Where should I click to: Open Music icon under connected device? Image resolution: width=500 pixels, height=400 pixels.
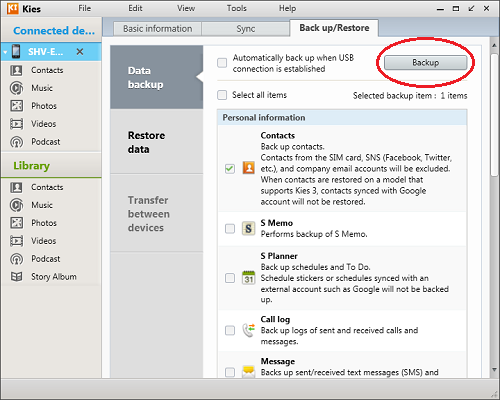[16, 88]
